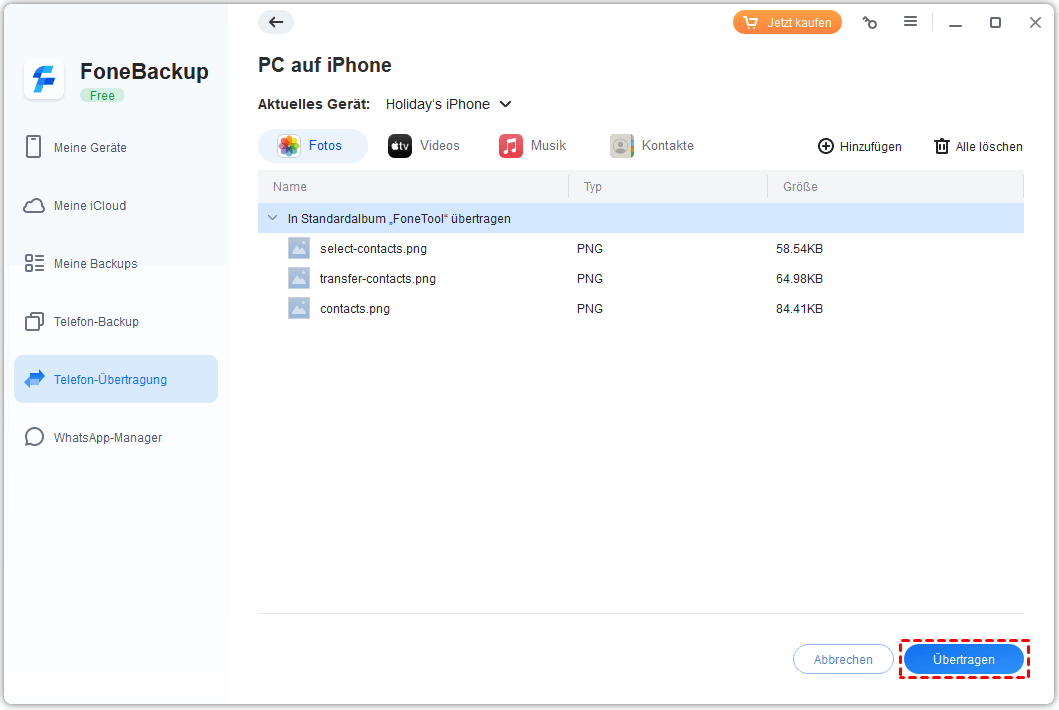
Task: Open Telefon-Backup in sidebar
Action: click(115, 322)
